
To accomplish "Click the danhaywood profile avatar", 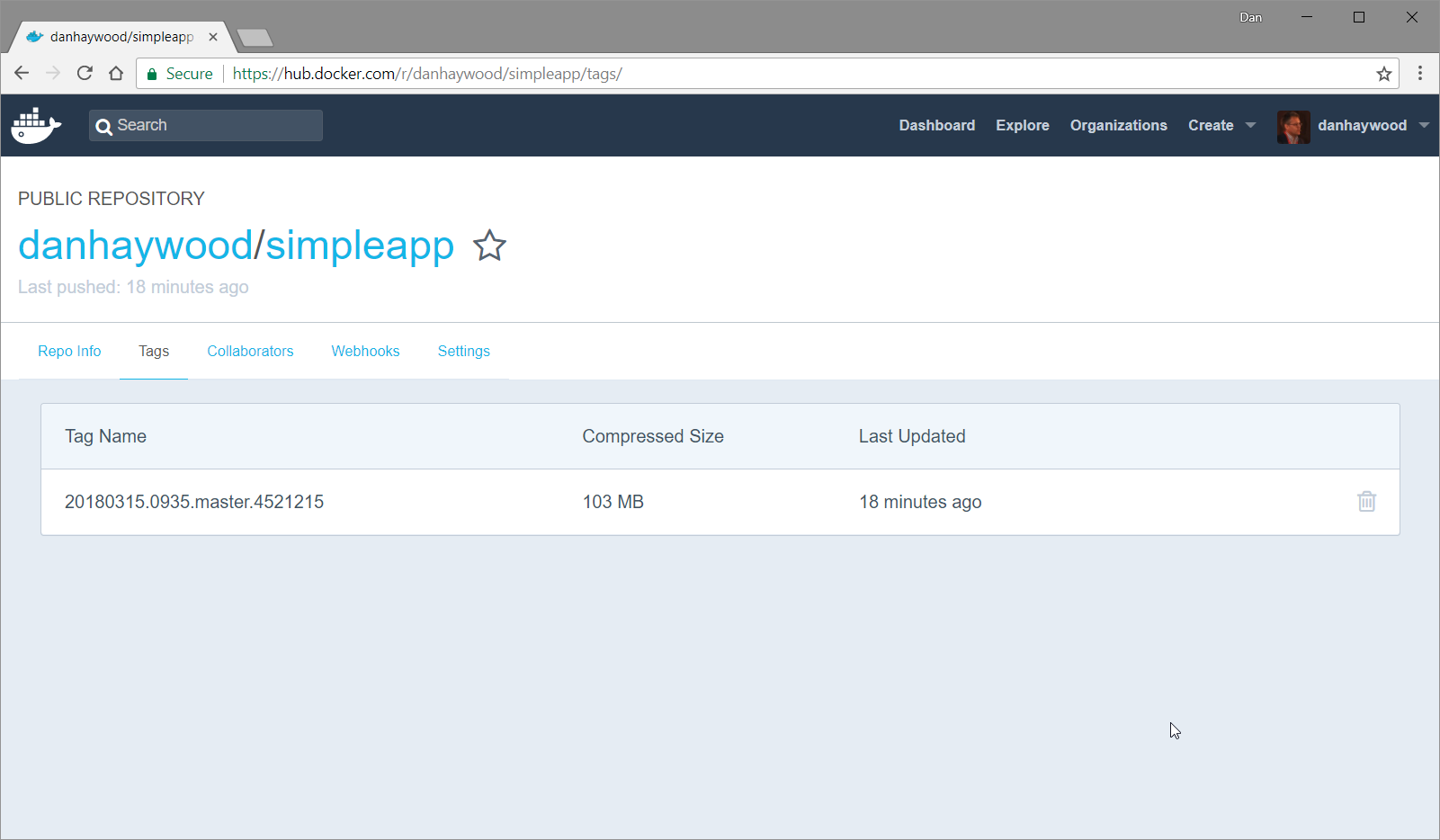I will coord(1293,127).
